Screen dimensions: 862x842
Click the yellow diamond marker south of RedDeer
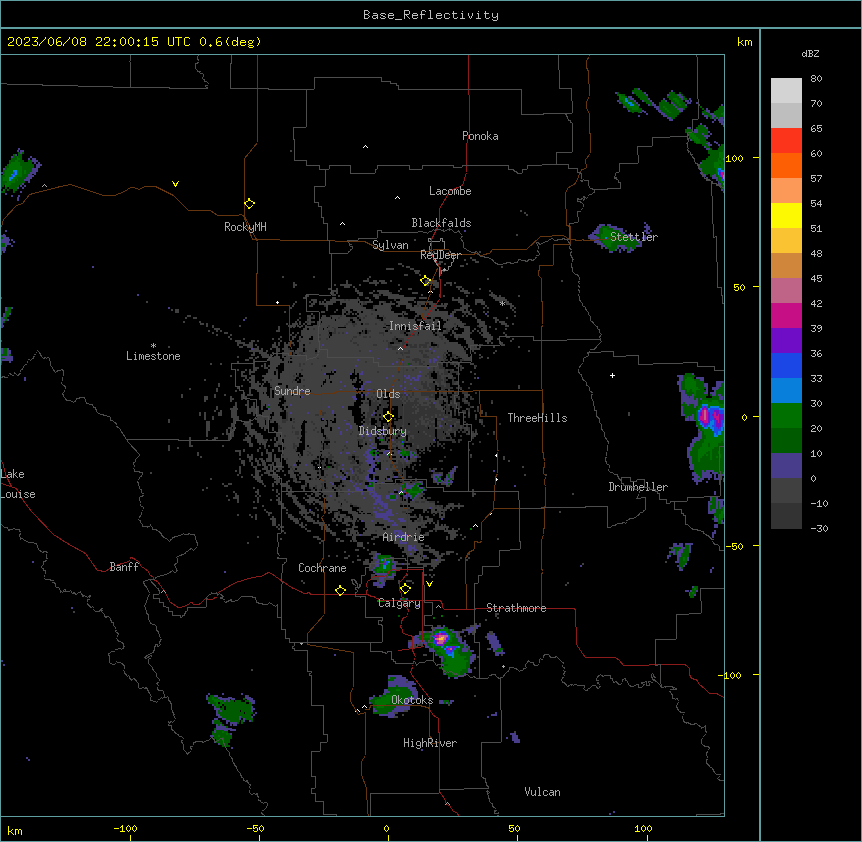coord(426,281)
